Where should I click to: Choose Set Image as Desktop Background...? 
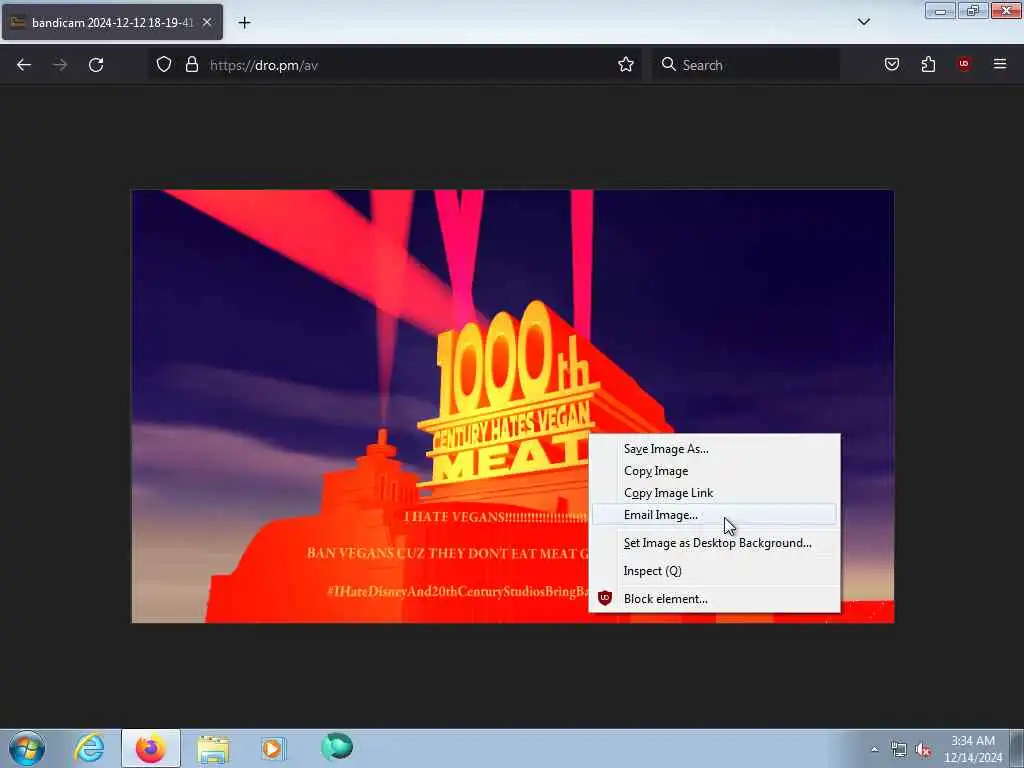tap(714, 543)
